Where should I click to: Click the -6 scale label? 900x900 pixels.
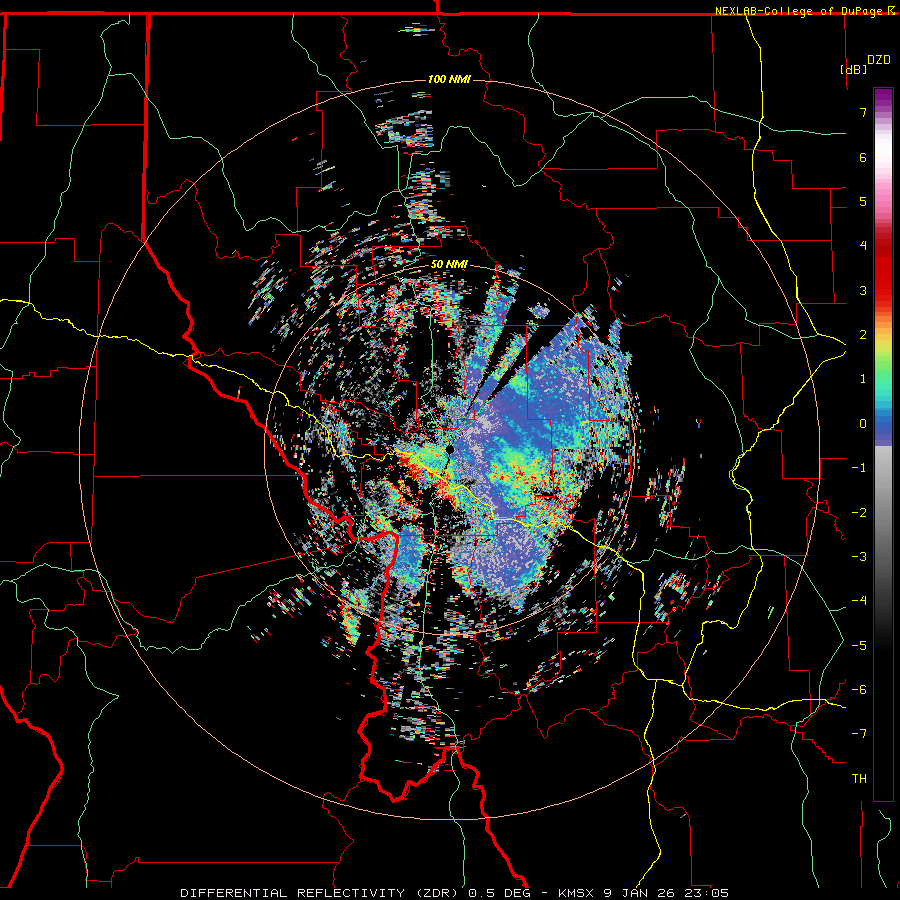click(x=859, y=690)
